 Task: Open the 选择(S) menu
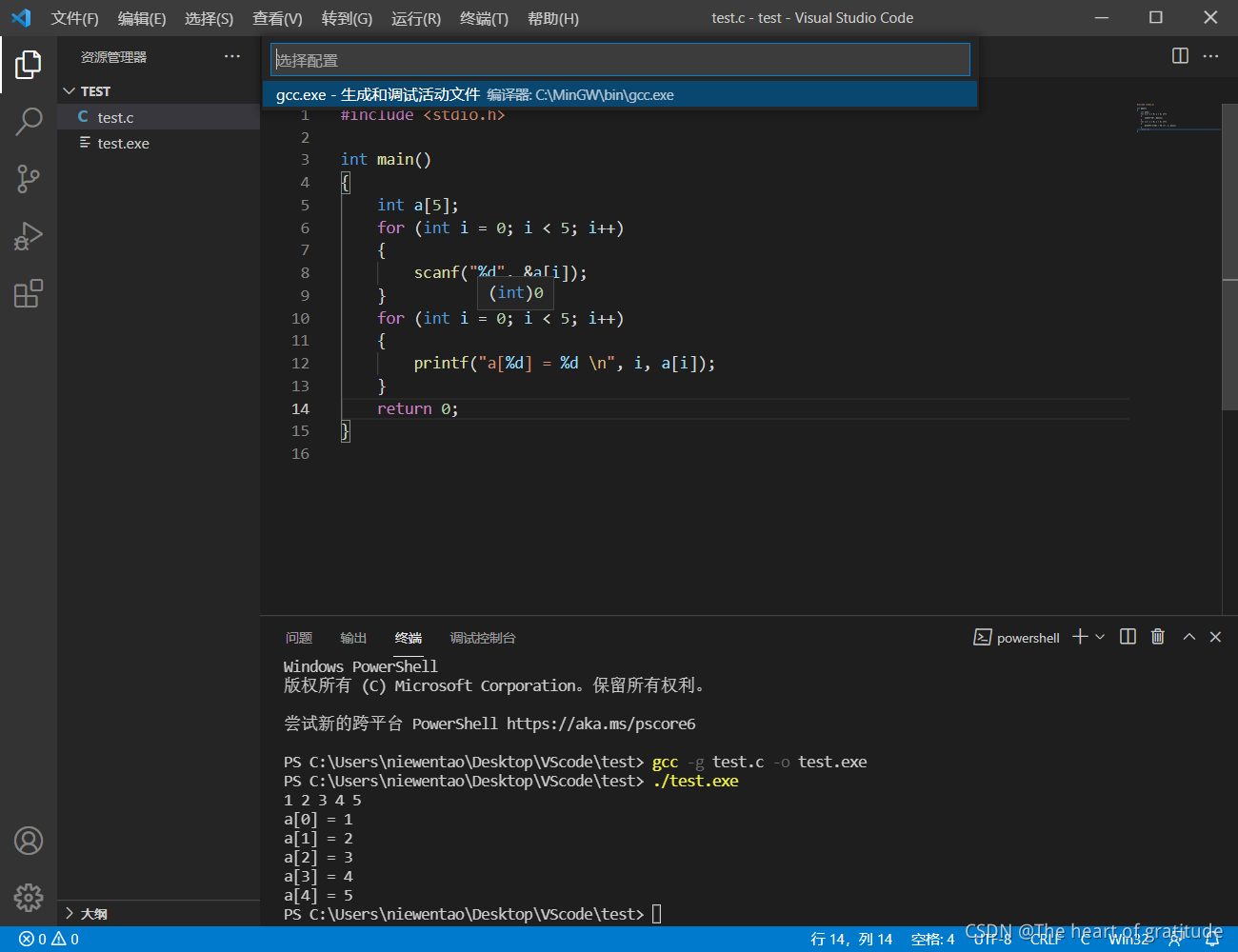[x=209, y=18]
